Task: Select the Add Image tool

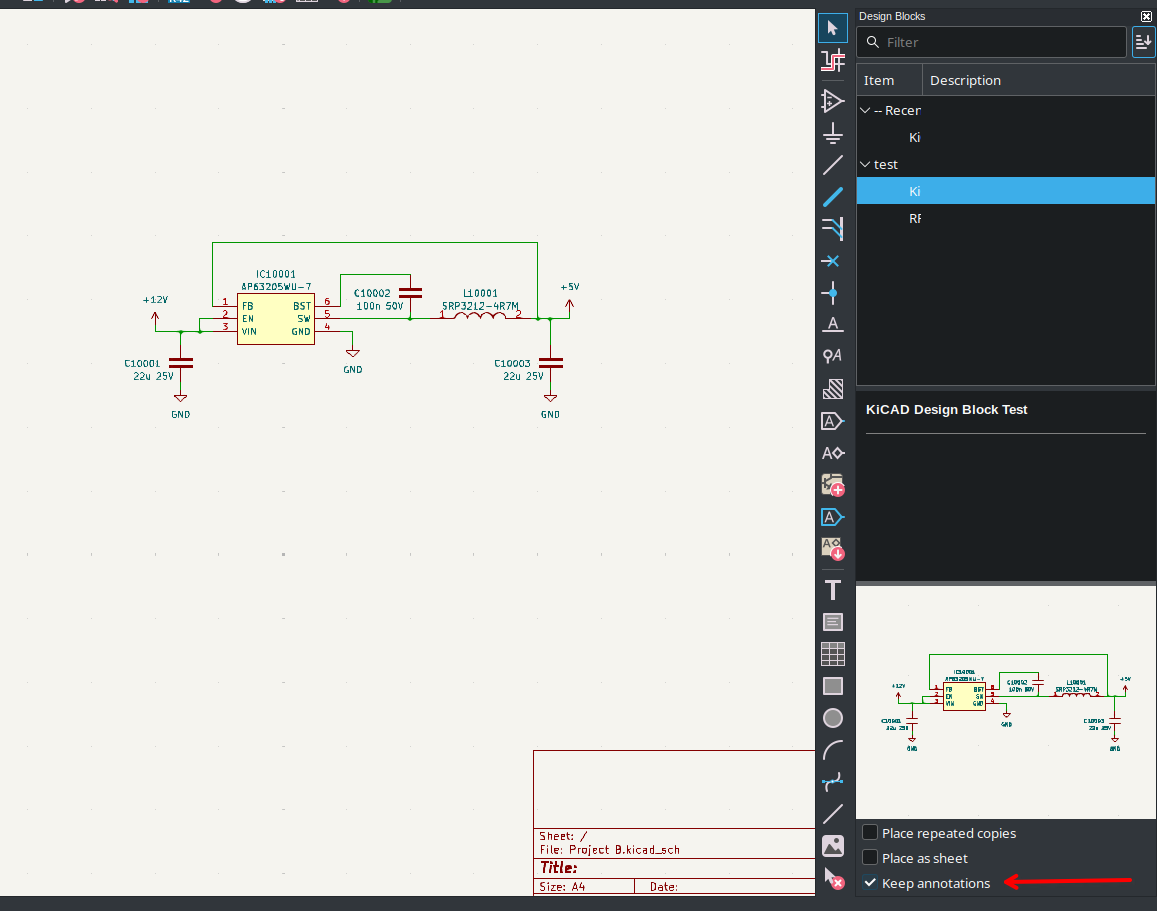Action: click(832, 846)
